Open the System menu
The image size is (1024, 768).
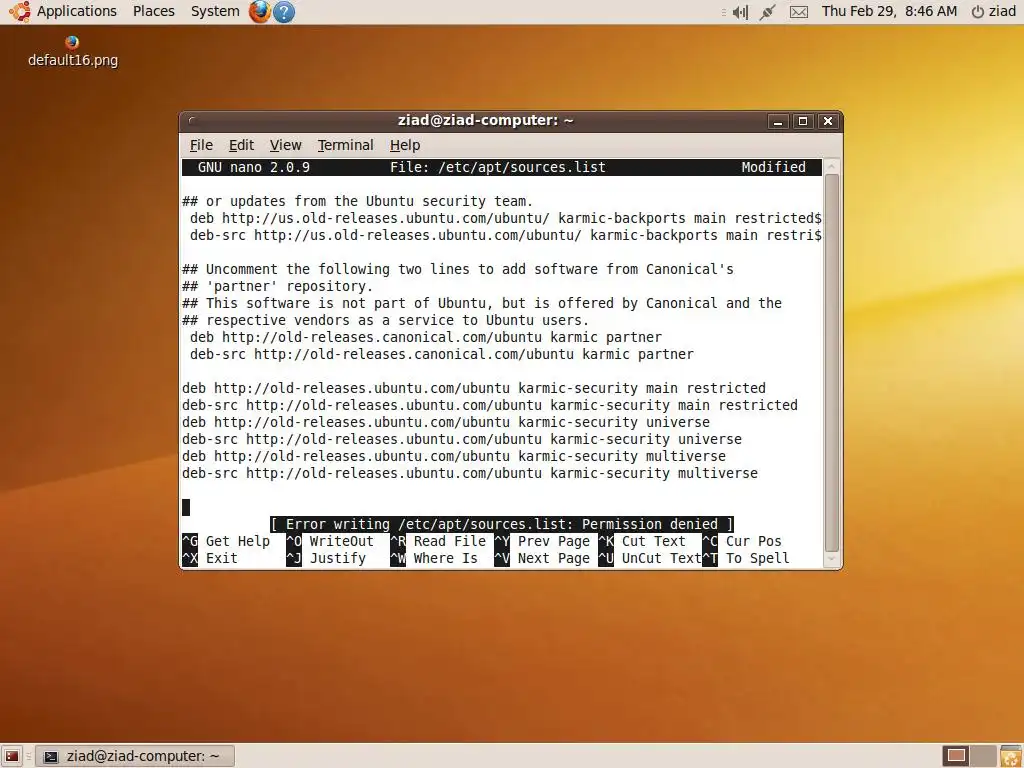point(215,11)
